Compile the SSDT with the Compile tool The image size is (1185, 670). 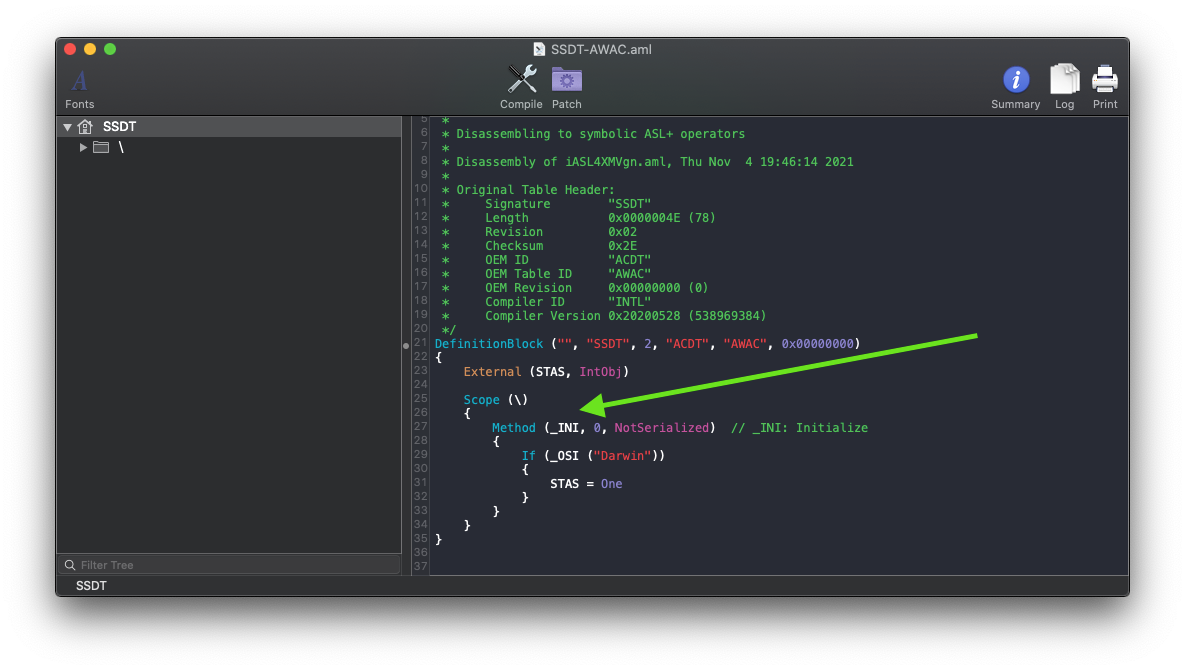[x=521, y=79]
